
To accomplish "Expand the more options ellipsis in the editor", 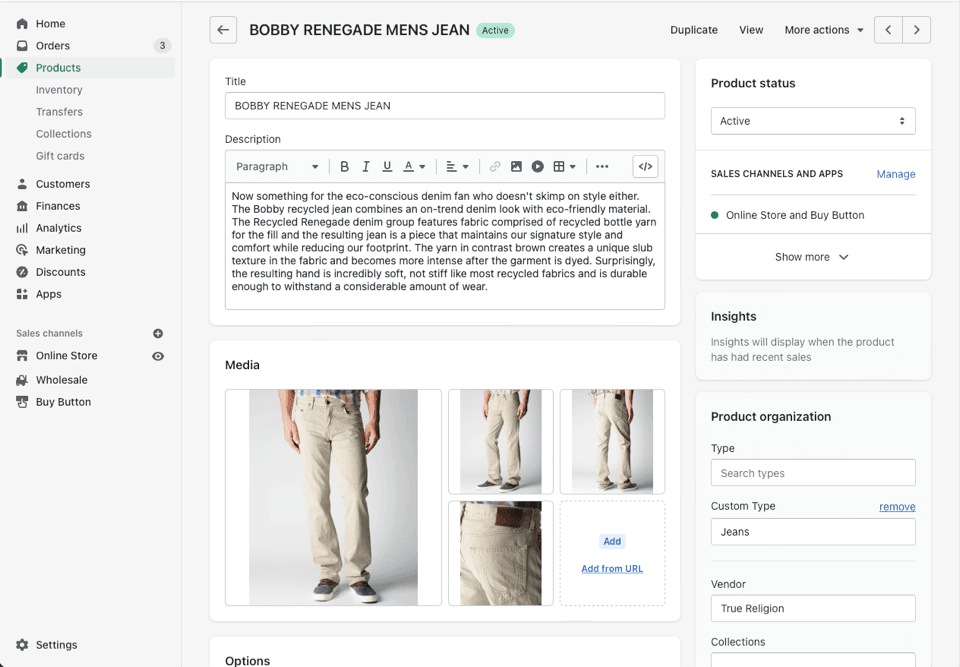I will click(x=602, y=166).
